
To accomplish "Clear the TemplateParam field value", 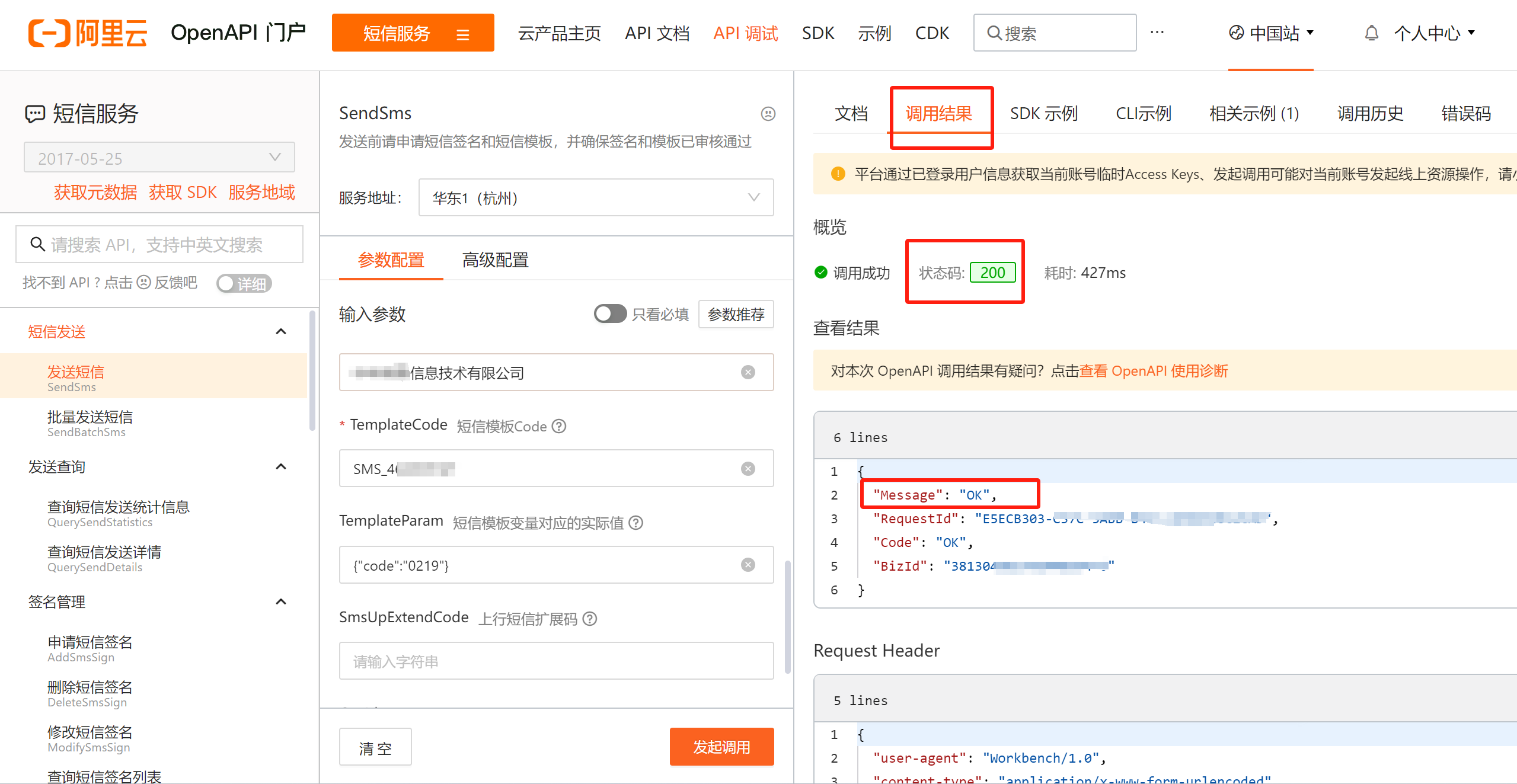I will click(x=748, y=565).
